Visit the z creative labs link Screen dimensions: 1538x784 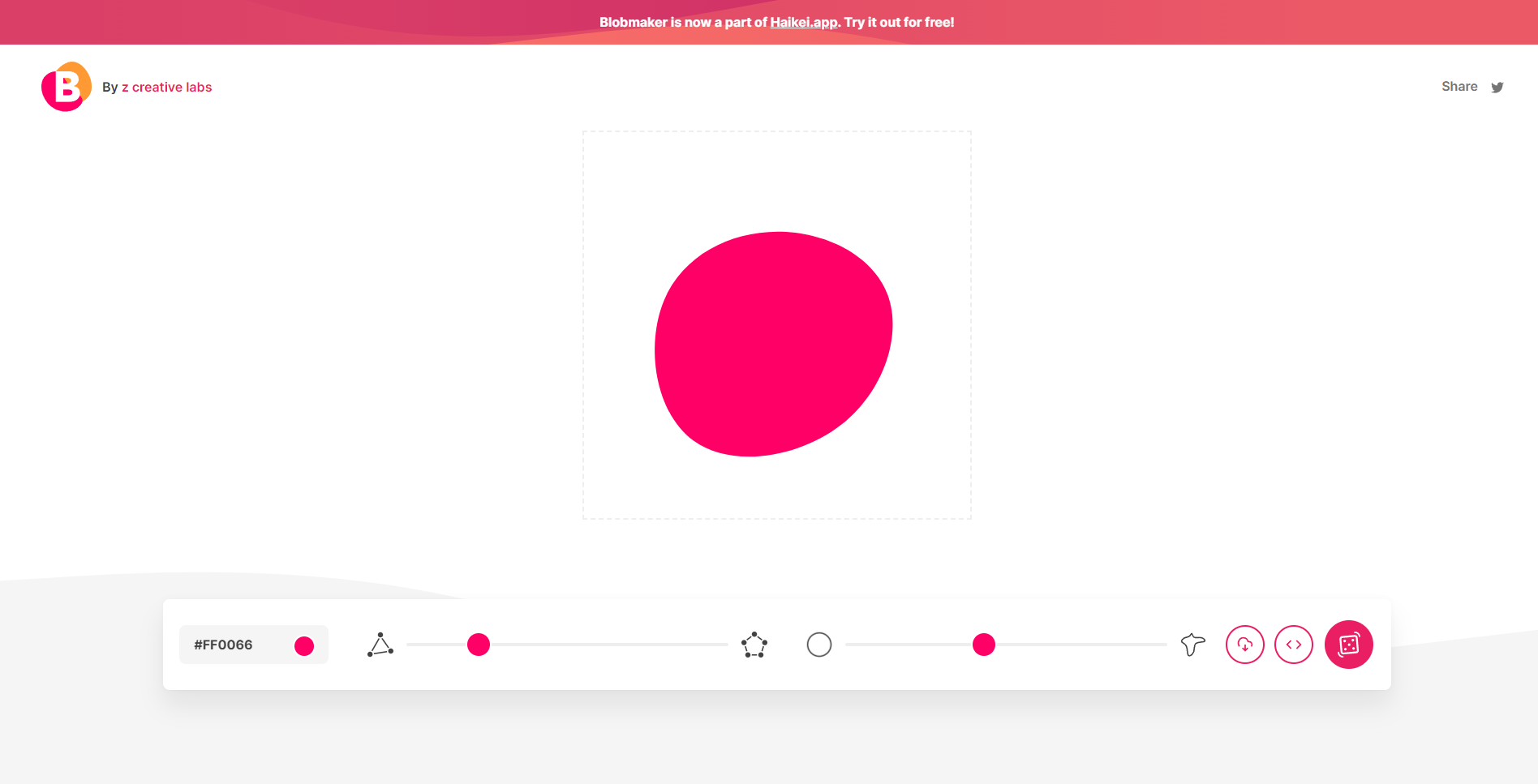tap(166, 87)
